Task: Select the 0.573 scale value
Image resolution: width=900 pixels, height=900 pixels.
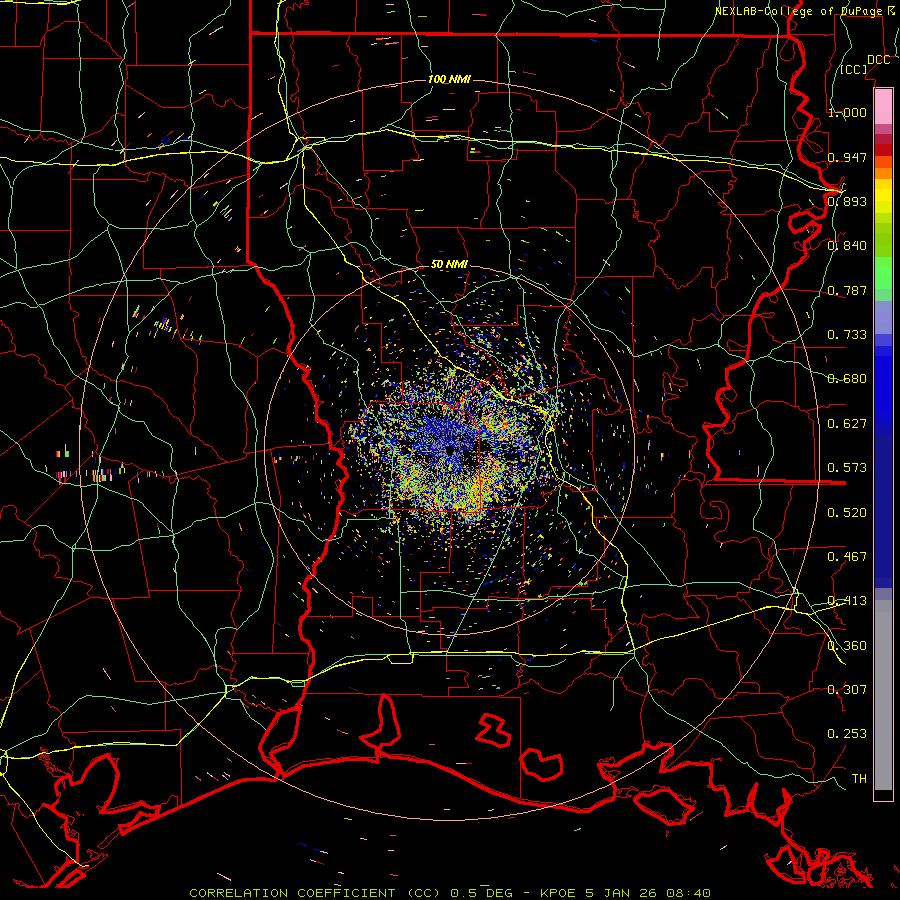Action: point(847,468)
